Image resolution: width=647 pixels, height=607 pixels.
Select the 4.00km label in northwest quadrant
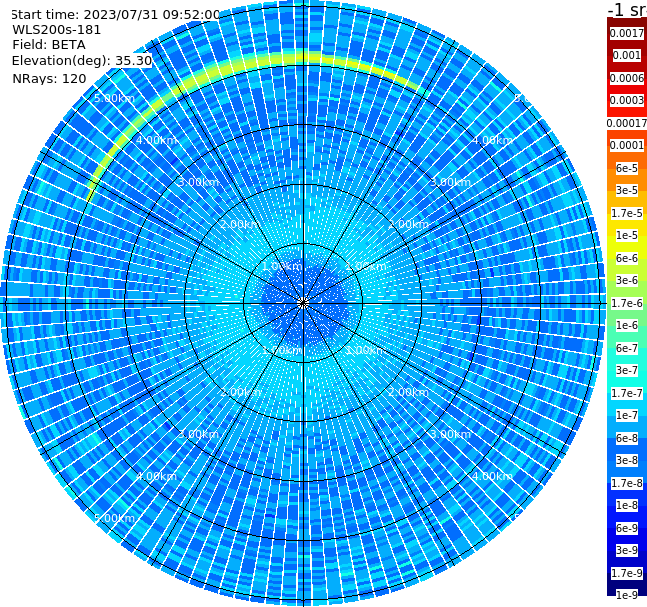(156, 140)
